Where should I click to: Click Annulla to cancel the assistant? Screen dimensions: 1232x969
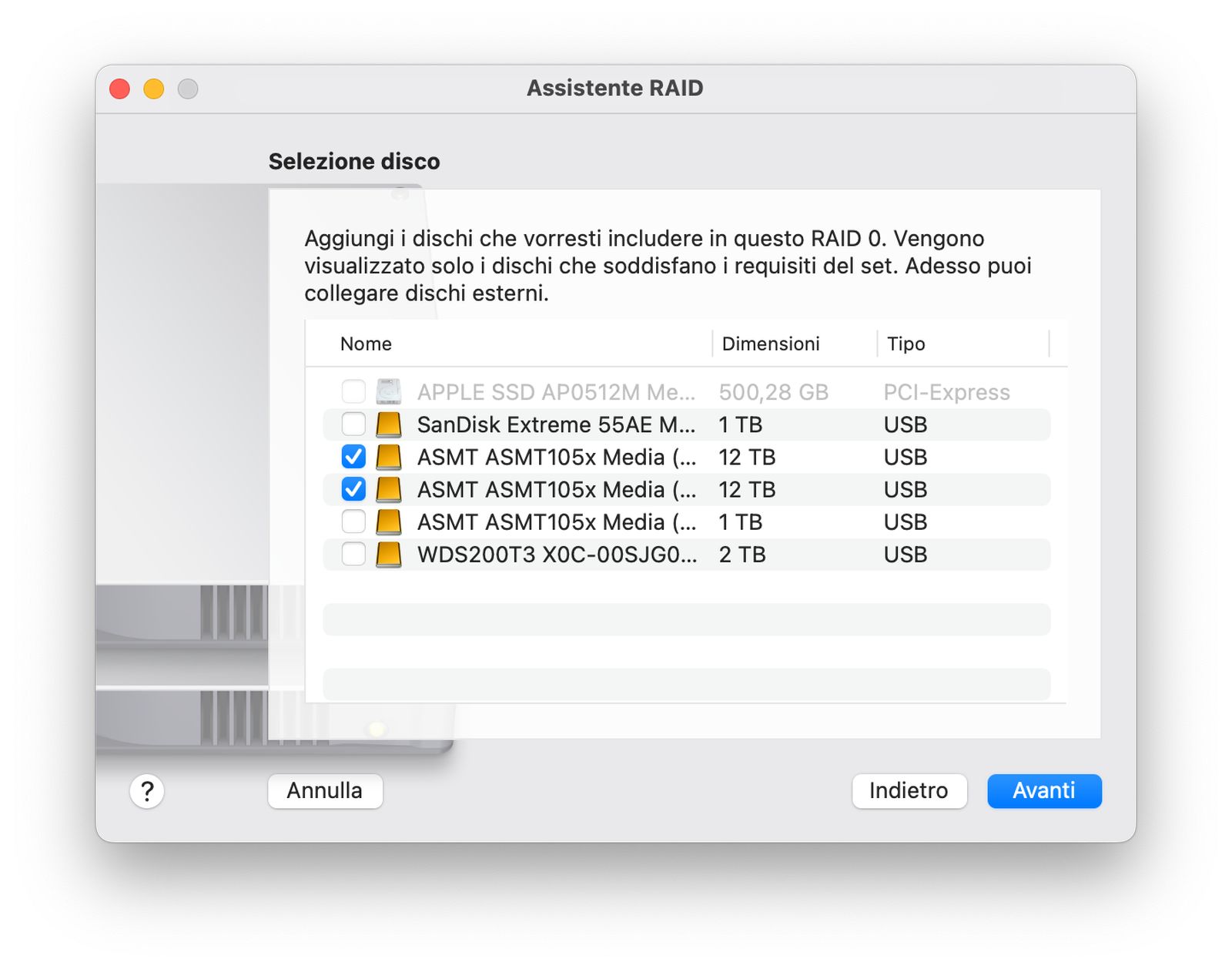[325, 791]
